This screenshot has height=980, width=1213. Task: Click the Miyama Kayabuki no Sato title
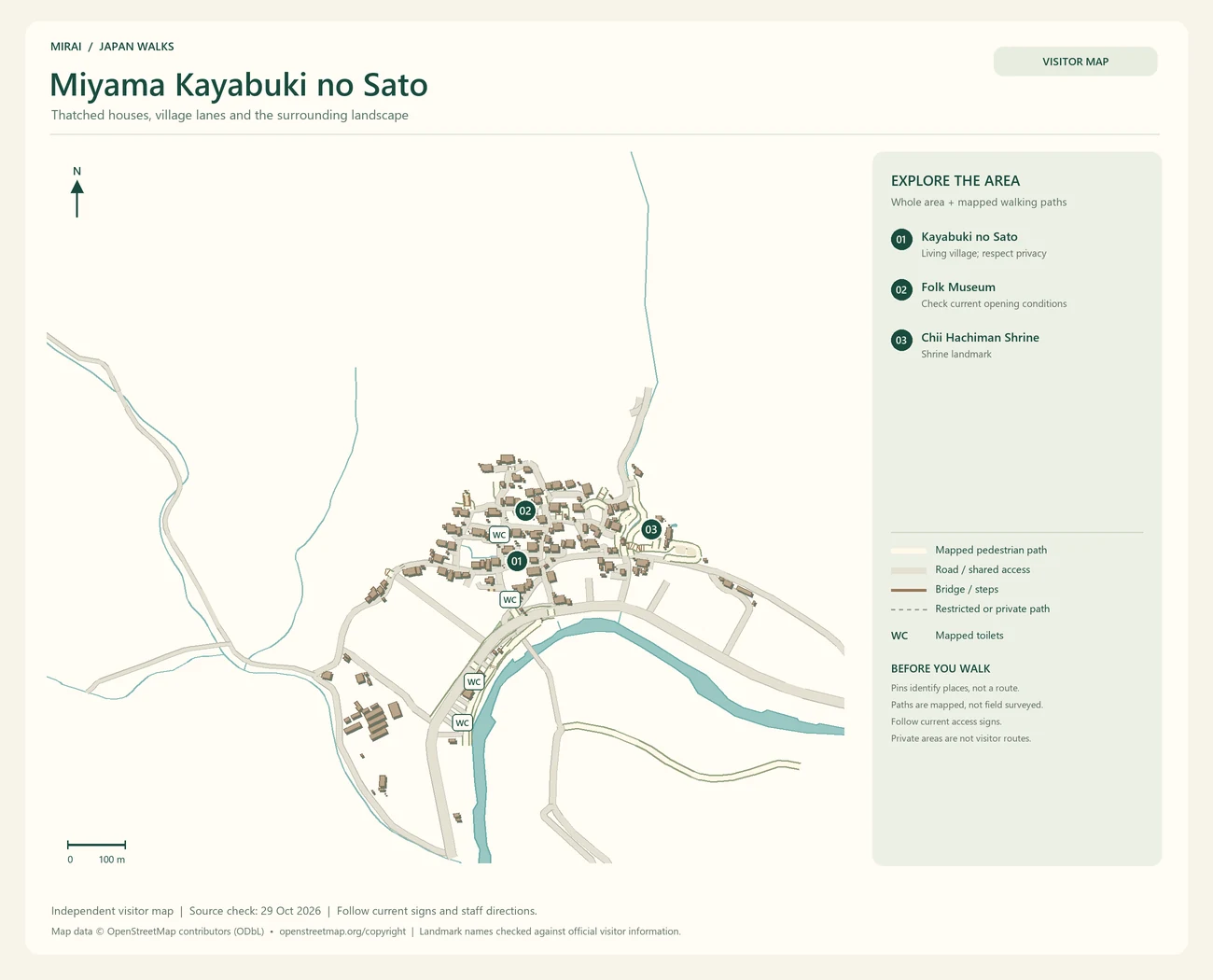(x=239, y=85)
